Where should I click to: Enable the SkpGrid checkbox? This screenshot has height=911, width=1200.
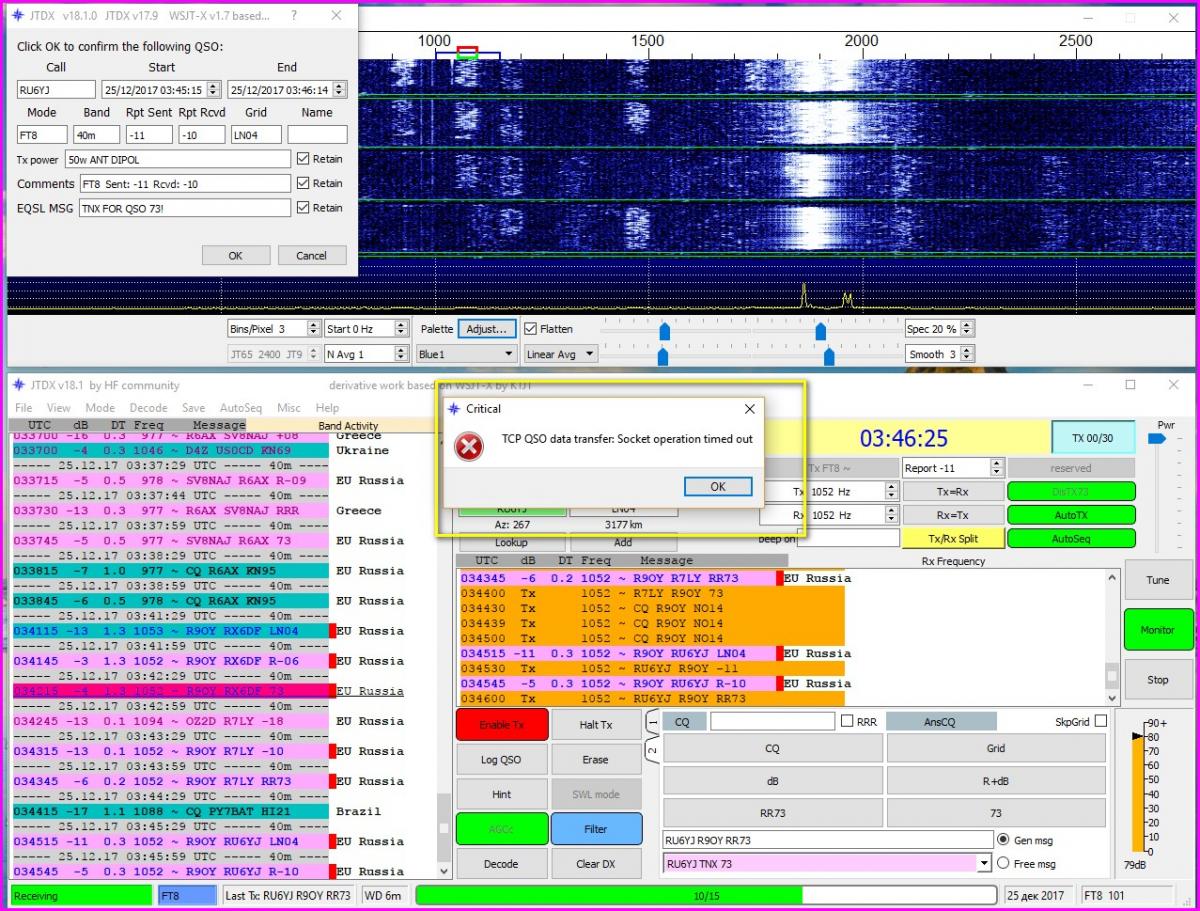pyautogui.click(x=1101, y=721)
